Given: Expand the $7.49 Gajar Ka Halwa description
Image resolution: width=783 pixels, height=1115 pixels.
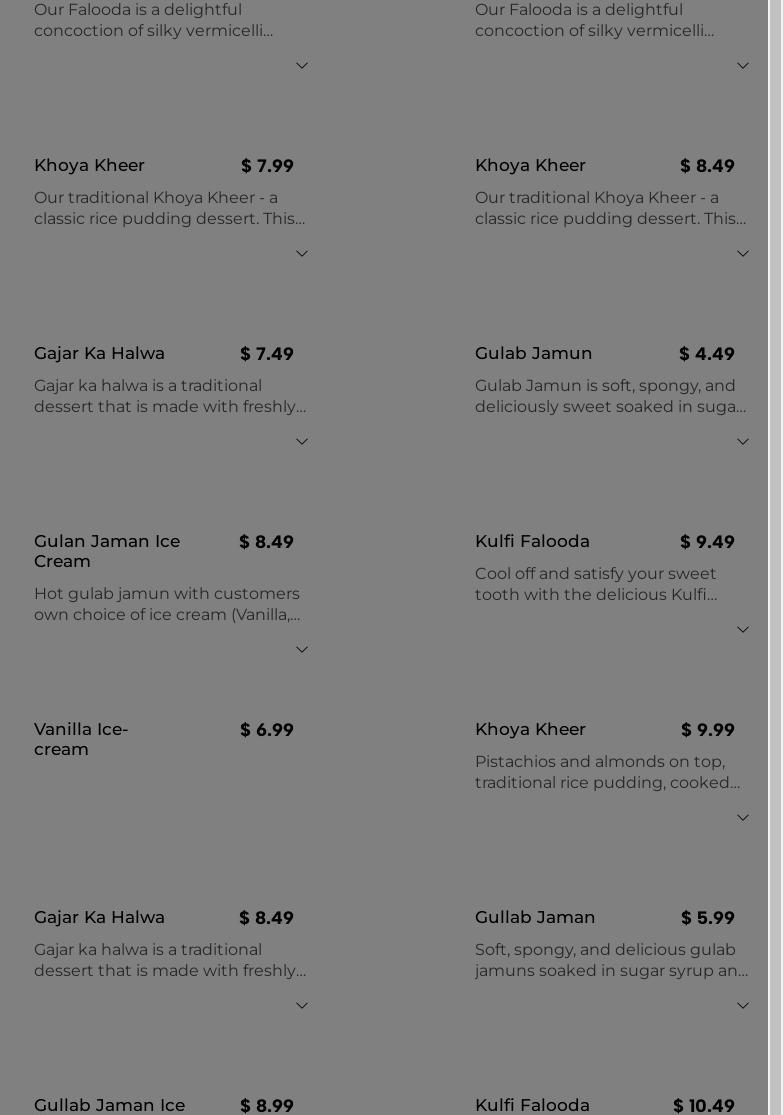Looking at the screenshot, I should point(302,442).
